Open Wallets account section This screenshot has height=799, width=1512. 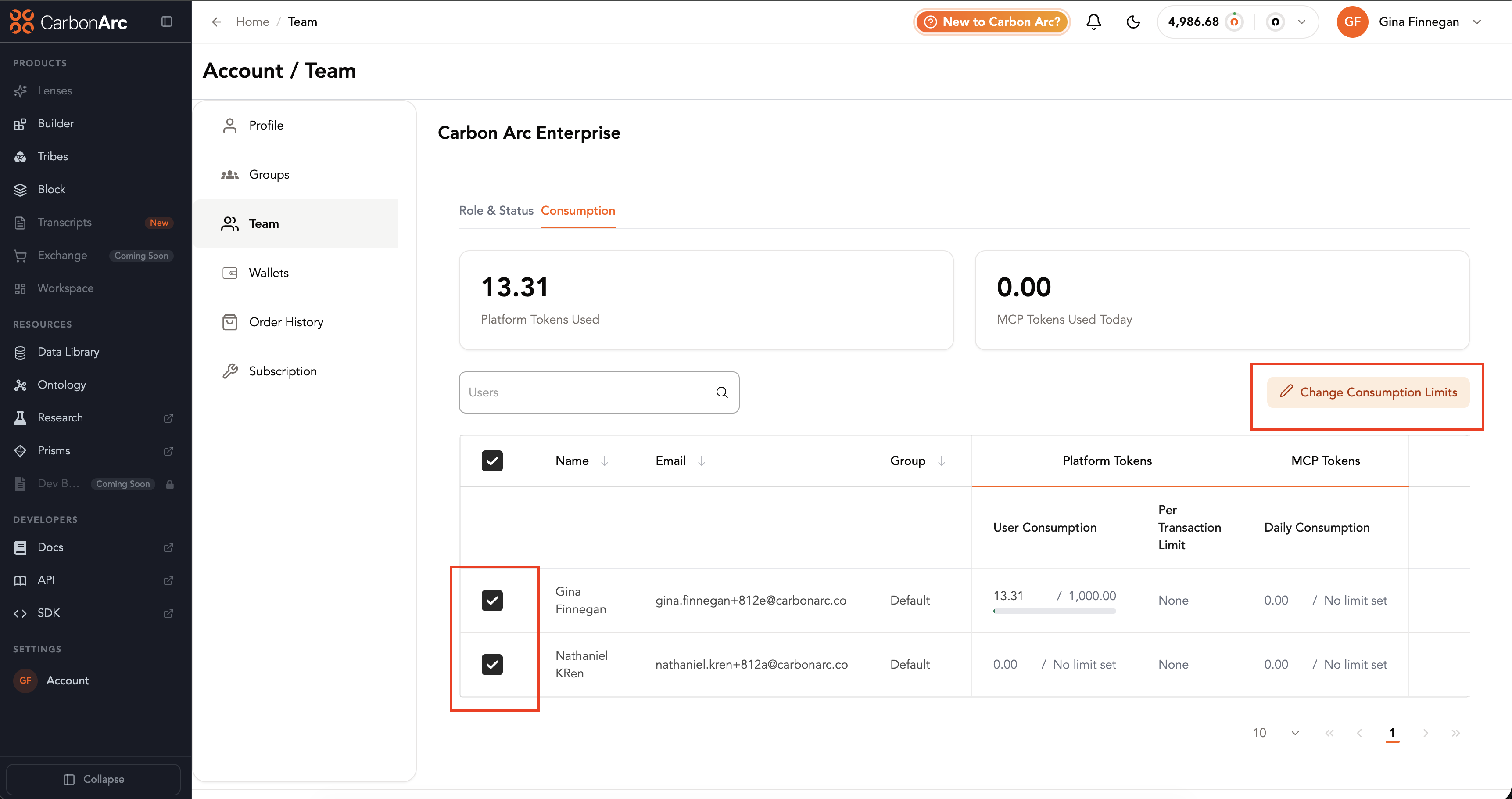coord(296,273)
